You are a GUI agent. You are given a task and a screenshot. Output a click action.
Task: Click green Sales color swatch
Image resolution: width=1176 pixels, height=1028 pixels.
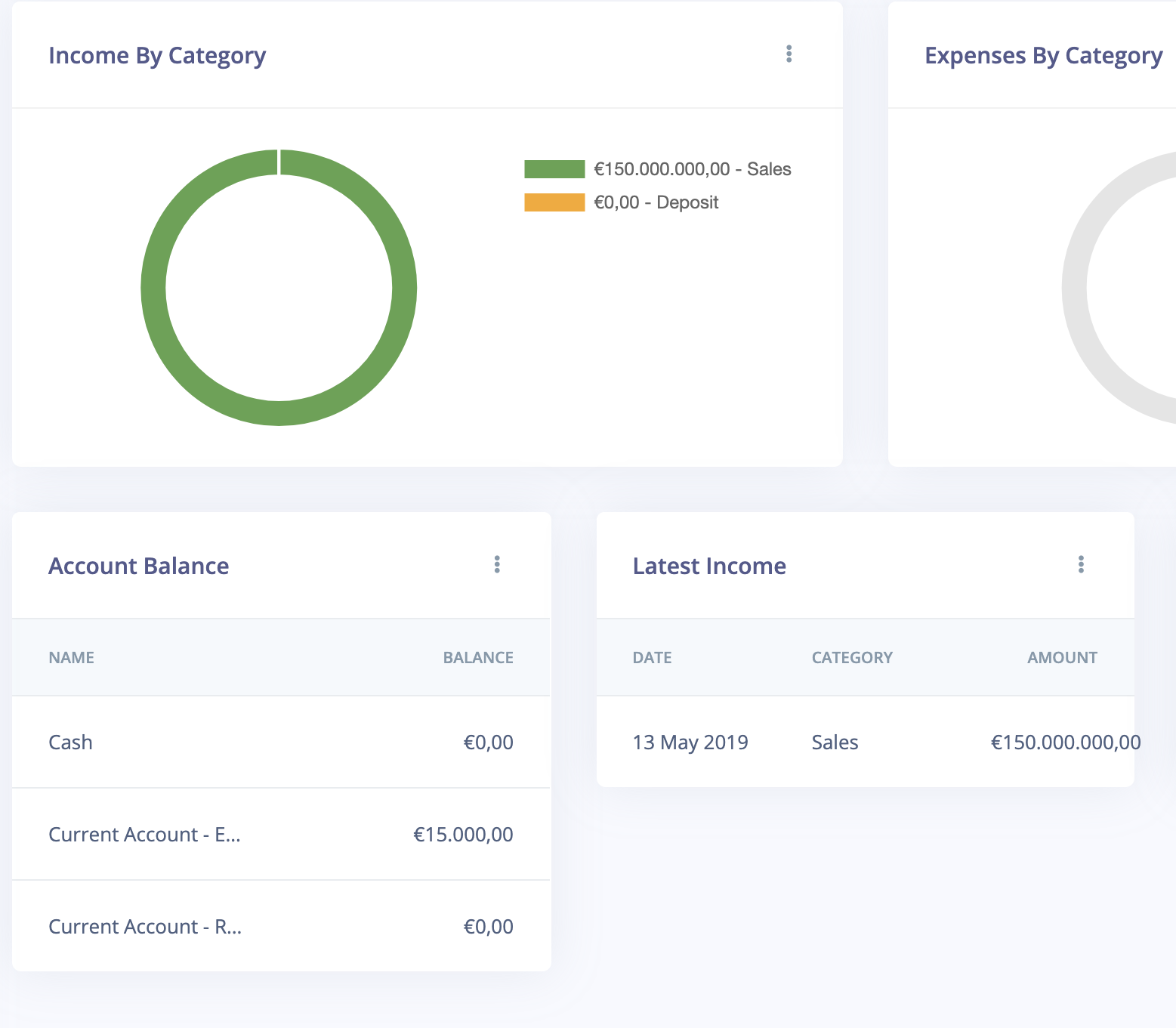click(554, 169)
